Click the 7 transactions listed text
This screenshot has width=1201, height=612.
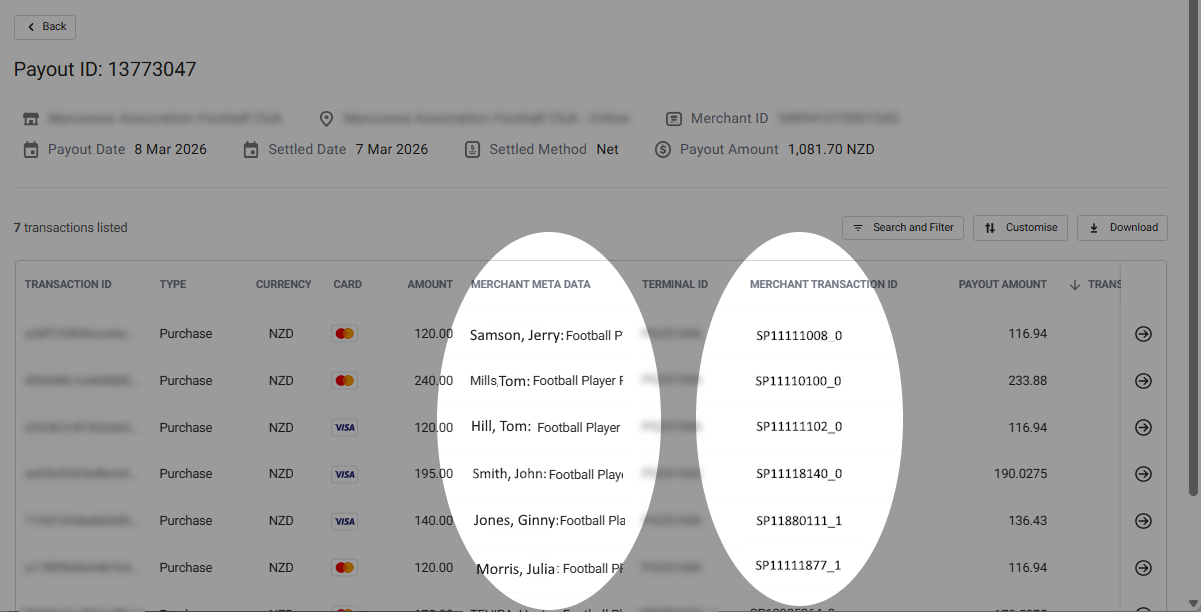tap(71, 228)
